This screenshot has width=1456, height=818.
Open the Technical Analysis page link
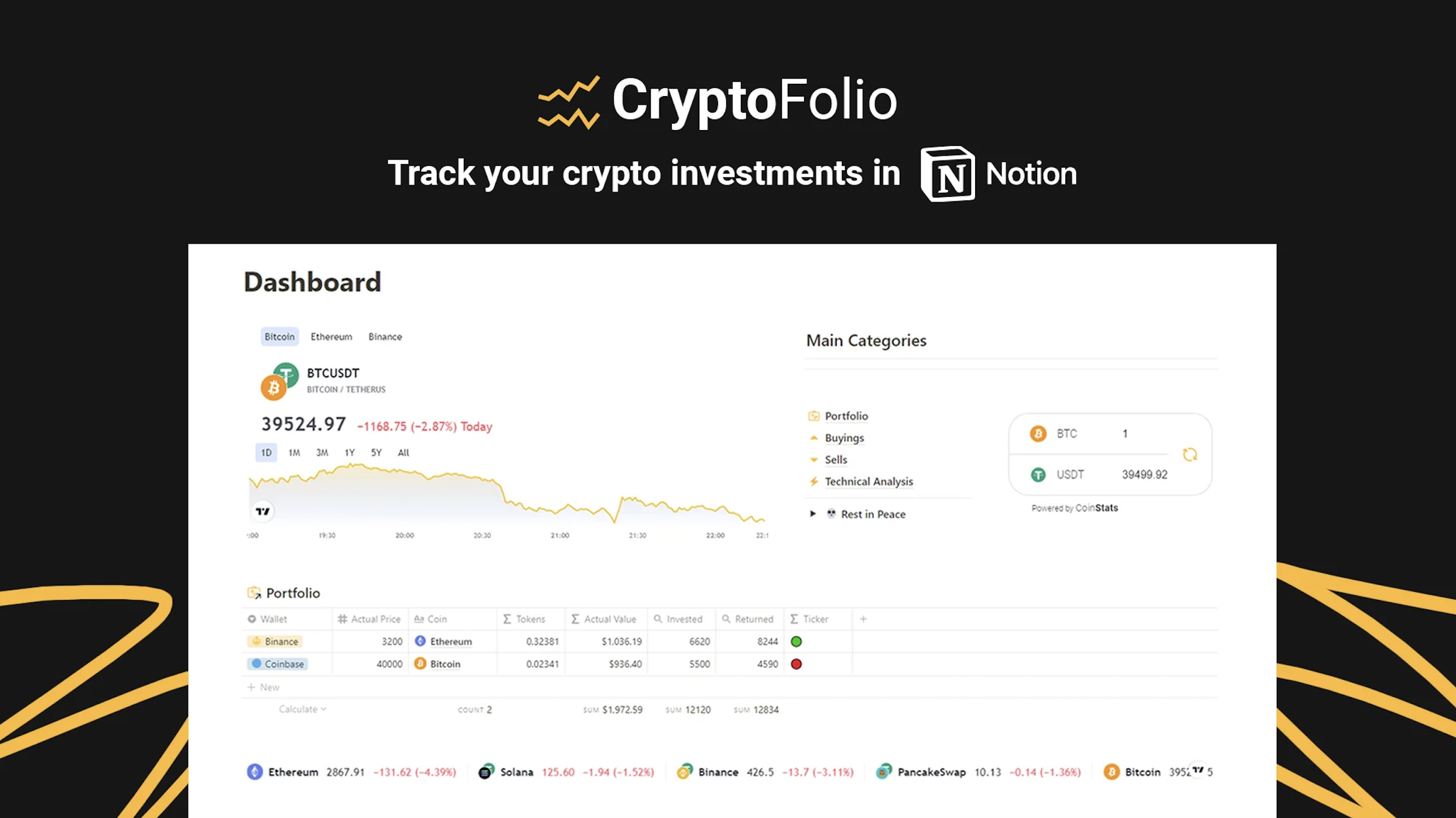(869, 481)
